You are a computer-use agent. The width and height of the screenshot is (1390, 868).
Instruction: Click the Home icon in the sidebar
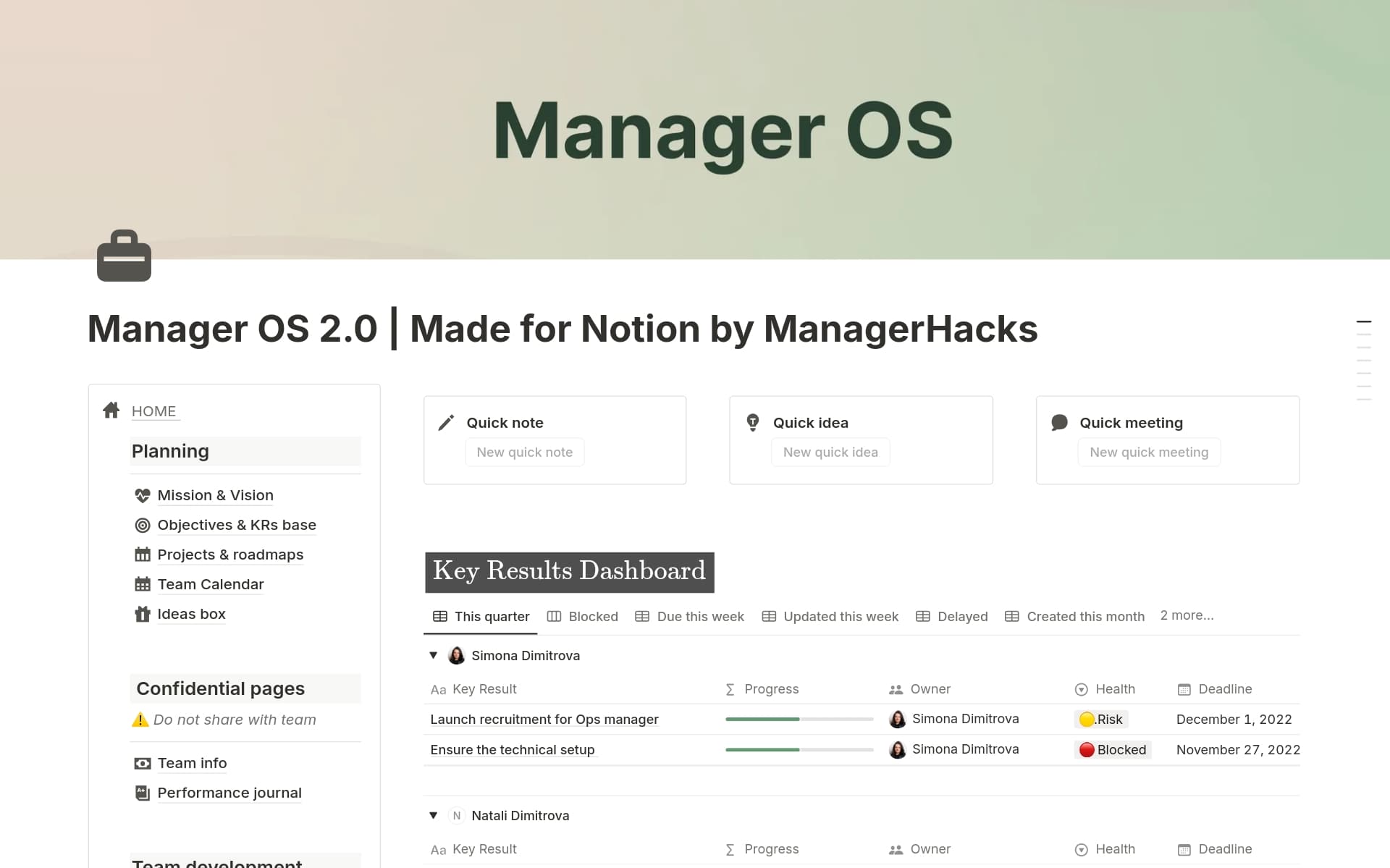coord(111,410)
